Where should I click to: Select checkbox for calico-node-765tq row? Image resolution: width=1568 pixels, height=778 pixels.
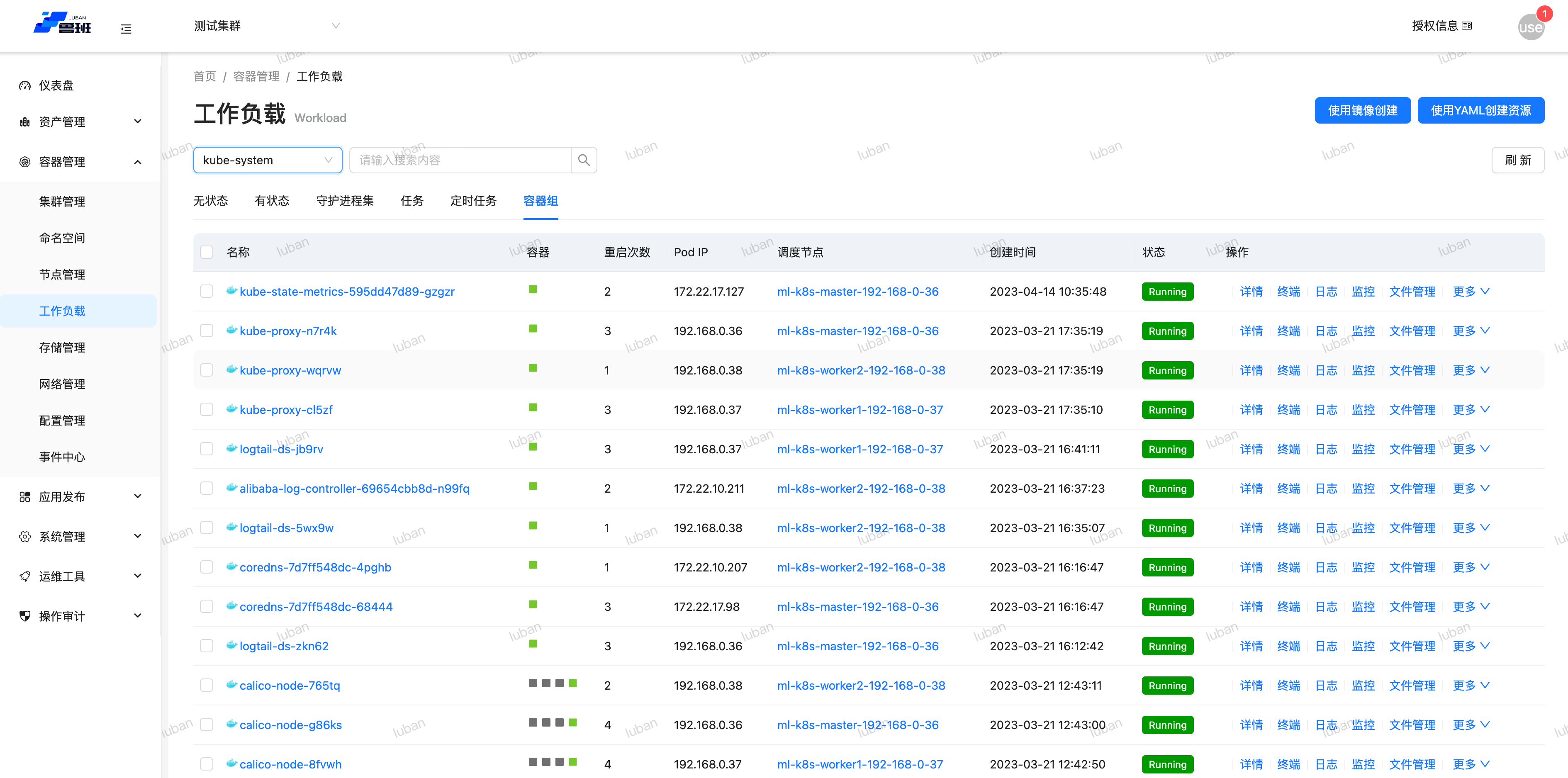(207, 685)
